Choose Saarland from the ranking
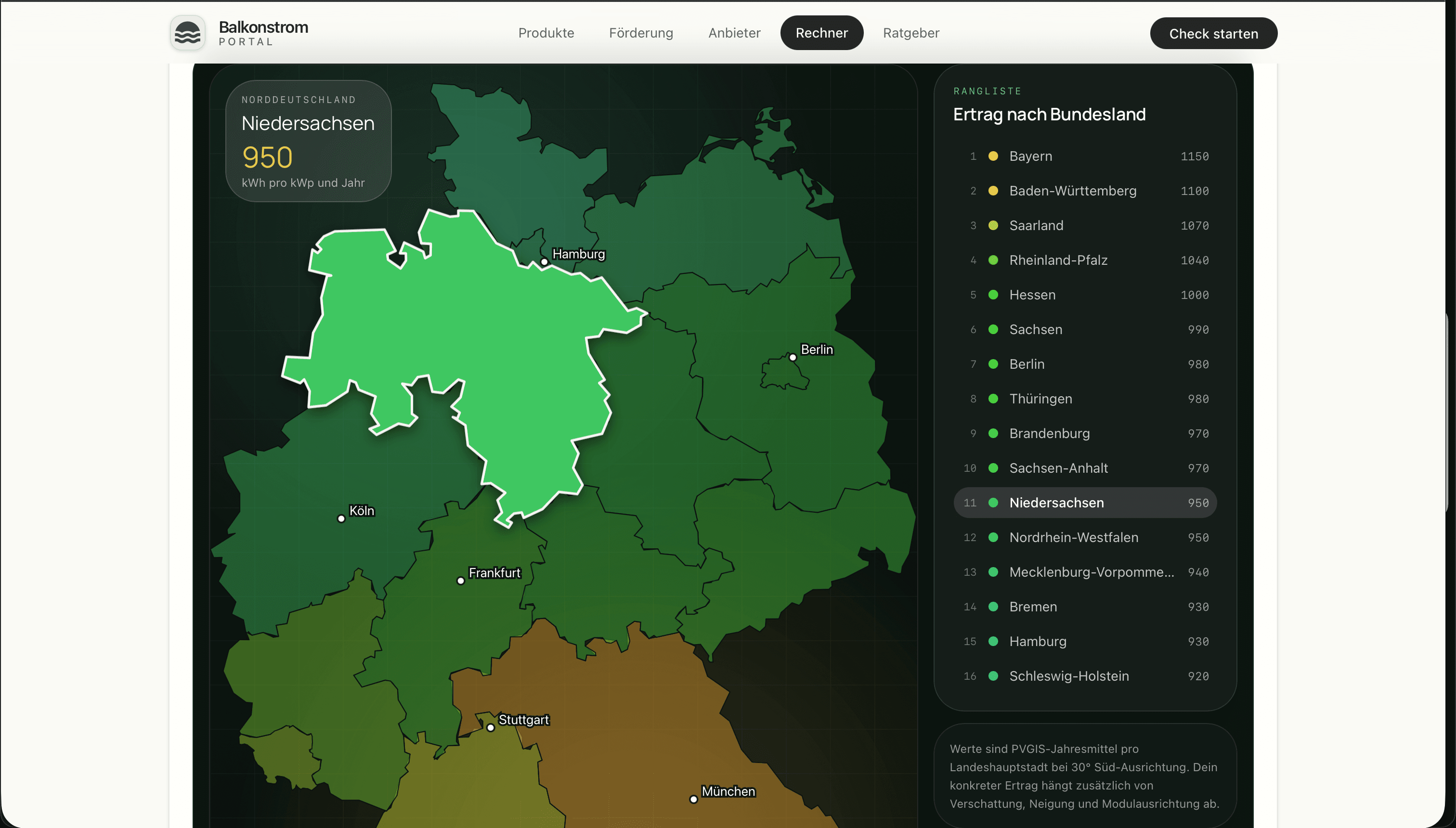This screenshot has width=1456, height=828. click(x=1085, y=226)
